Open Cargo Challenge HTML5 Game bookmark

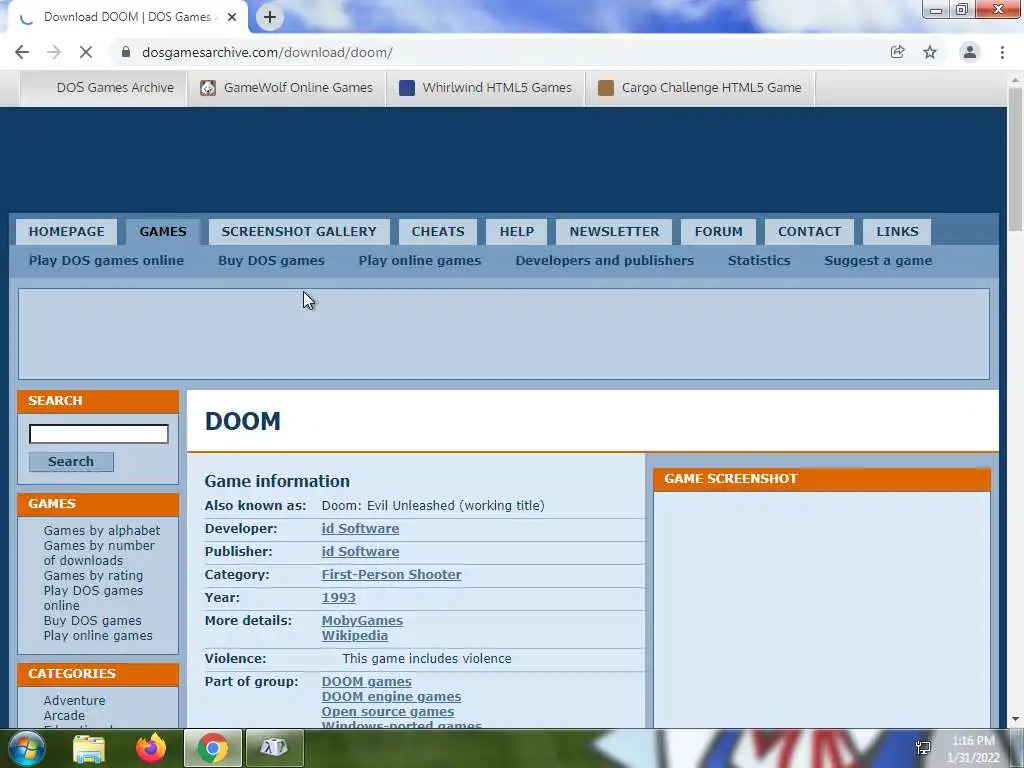[700, 88]
